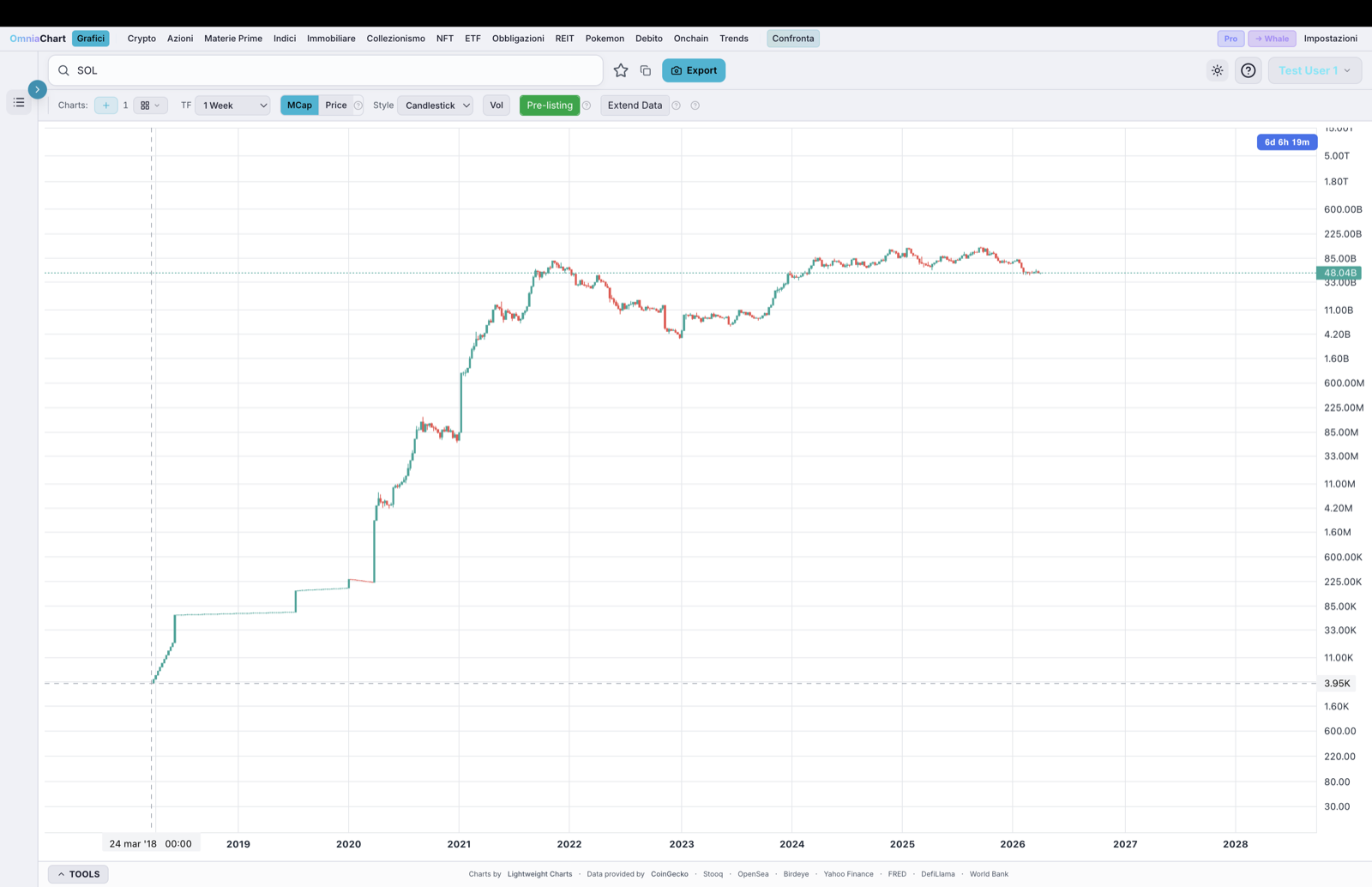
Task: Open the Materie Prime menu item
Action: 233,39
